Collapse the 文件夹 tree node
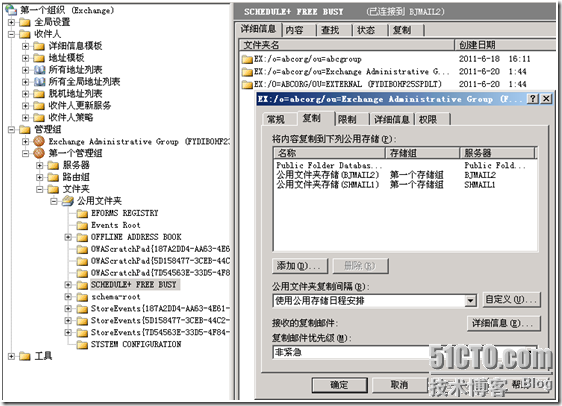This screenshot has height=406, width=562. tap(39, 189)
